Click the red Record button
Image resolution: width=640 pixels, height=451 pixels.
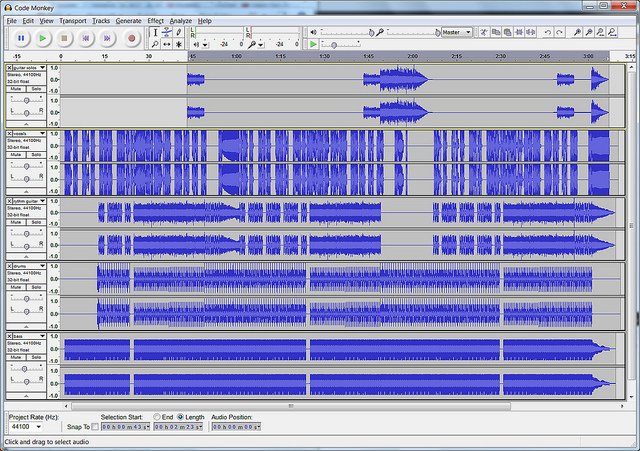[131, 38]
